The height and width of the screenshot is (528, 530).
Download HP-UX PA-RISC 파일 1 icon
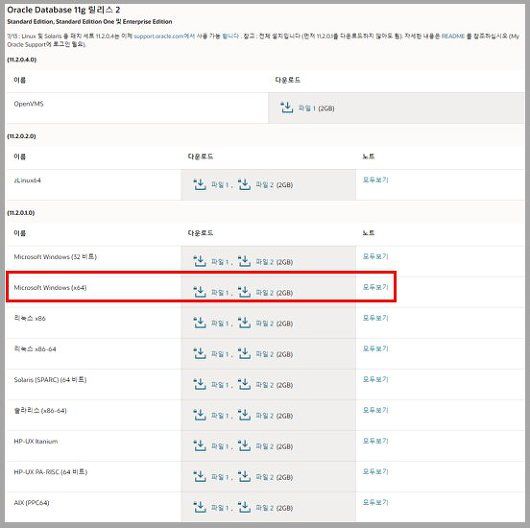click(x=199, y=477)
